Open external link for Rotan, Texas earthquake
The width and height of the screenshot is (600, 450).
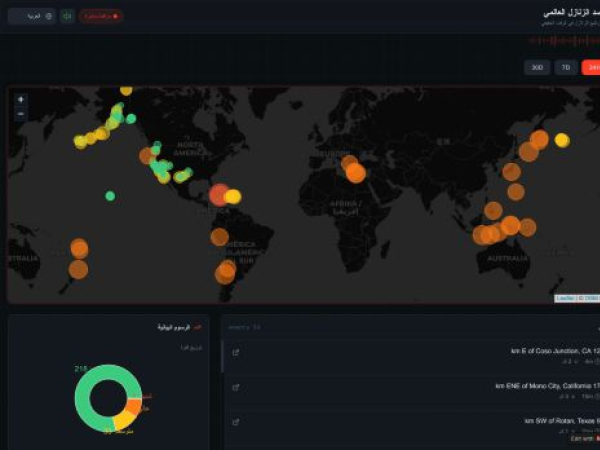tap(236, 422)
